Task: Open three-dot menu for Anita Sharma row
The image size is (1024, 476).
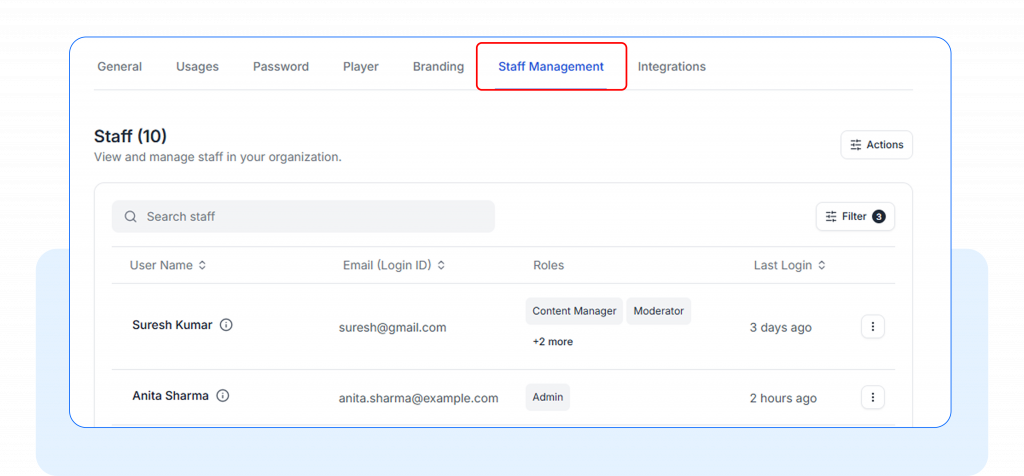Action: 872,398
